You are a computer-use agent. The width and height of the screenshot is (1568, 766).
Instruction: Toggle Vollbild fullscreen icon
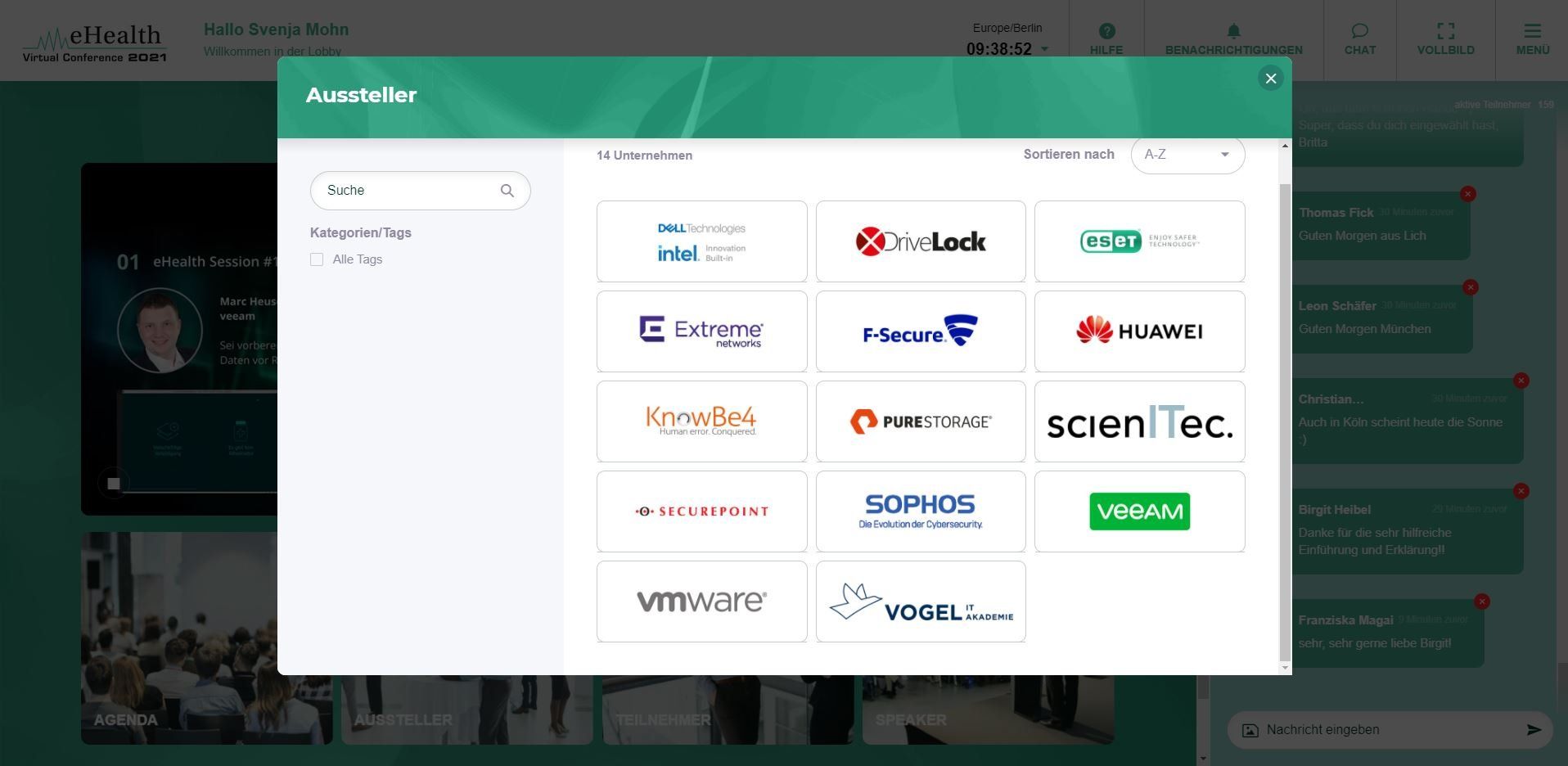[x=1445, y=31]
